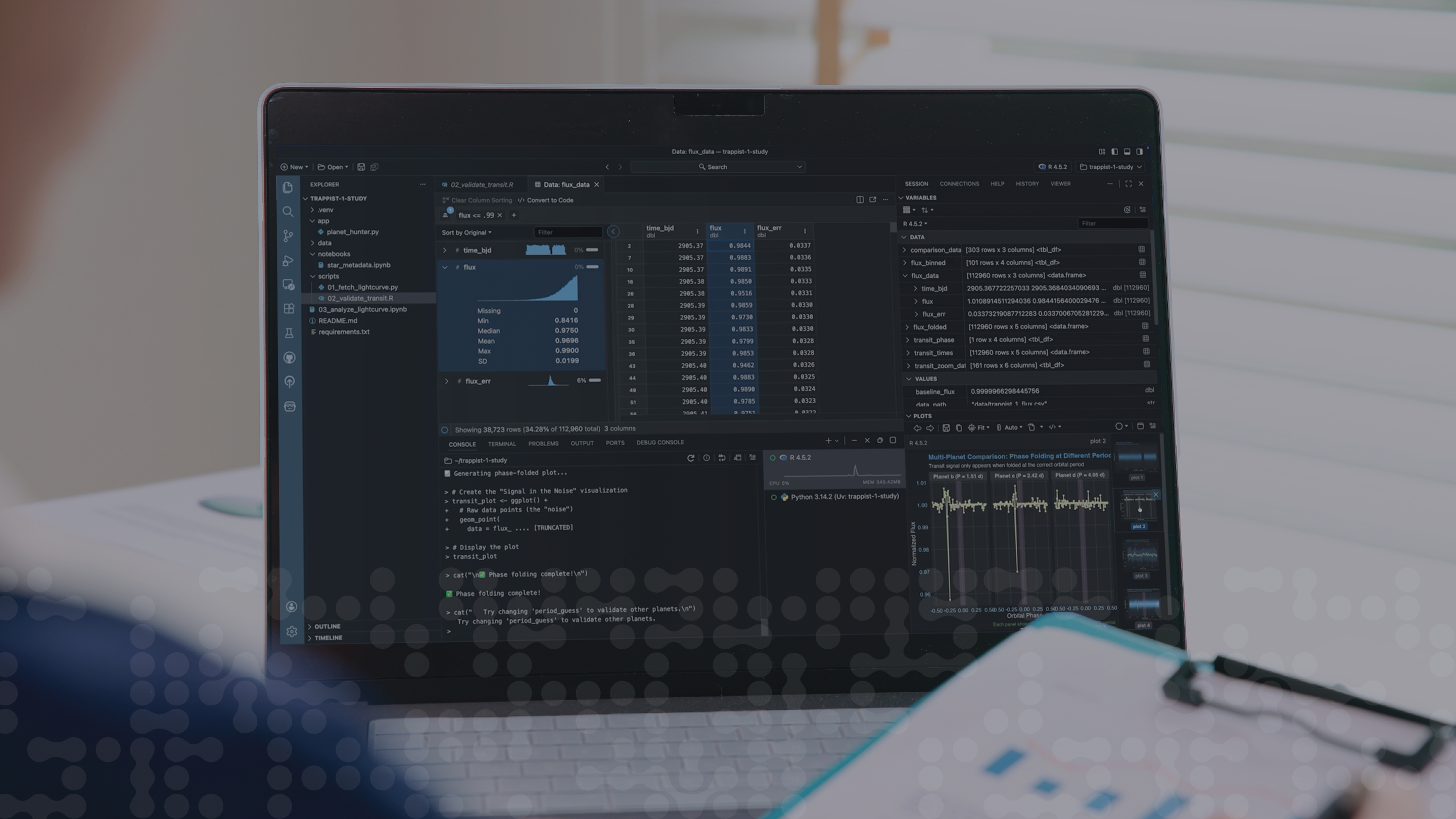Screen dimensions: 1456x819
Task: Remove the flux <= .99 filter
Action: pyautogui.click(x=500, y=215)
